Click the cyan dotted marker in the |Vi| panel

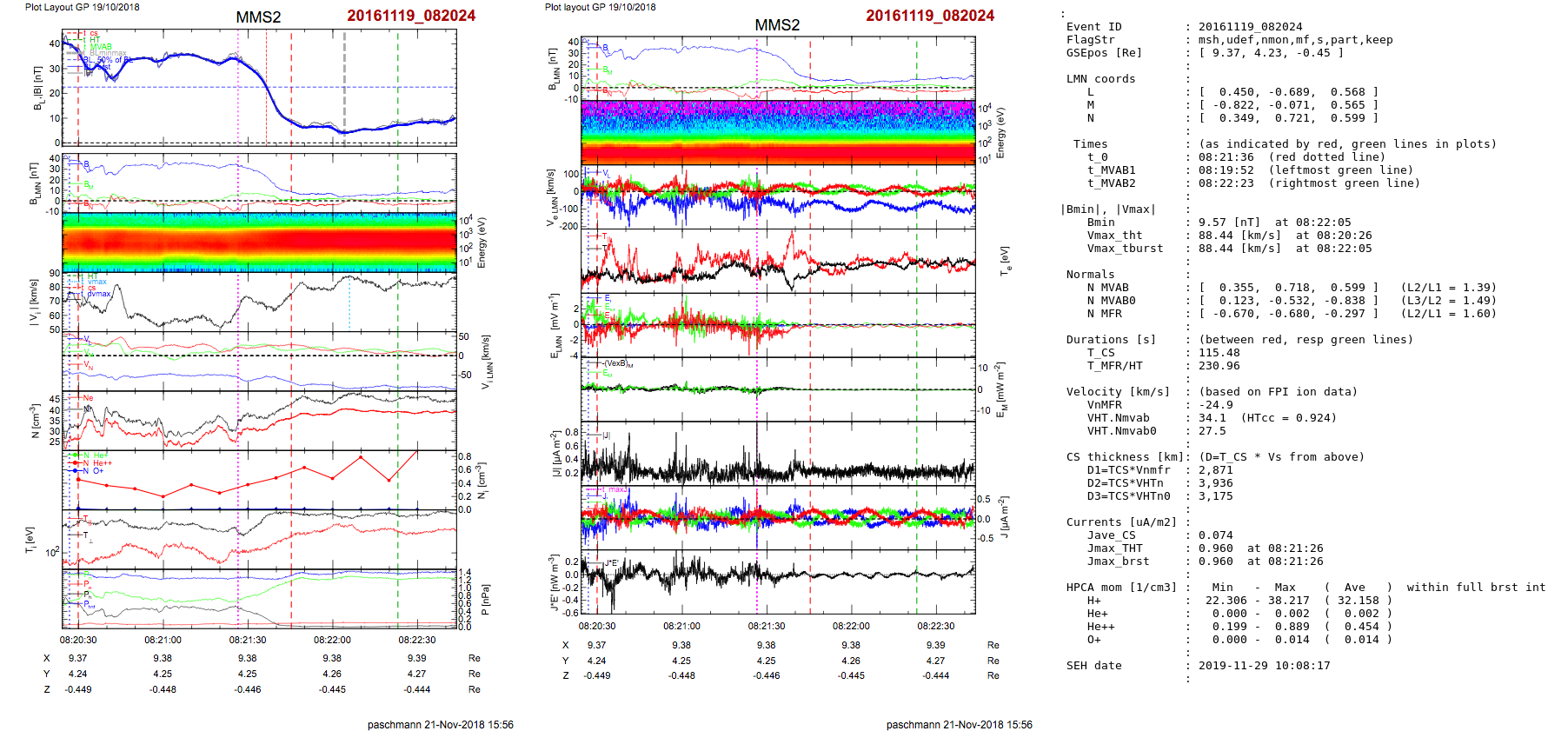pos(349,302)
